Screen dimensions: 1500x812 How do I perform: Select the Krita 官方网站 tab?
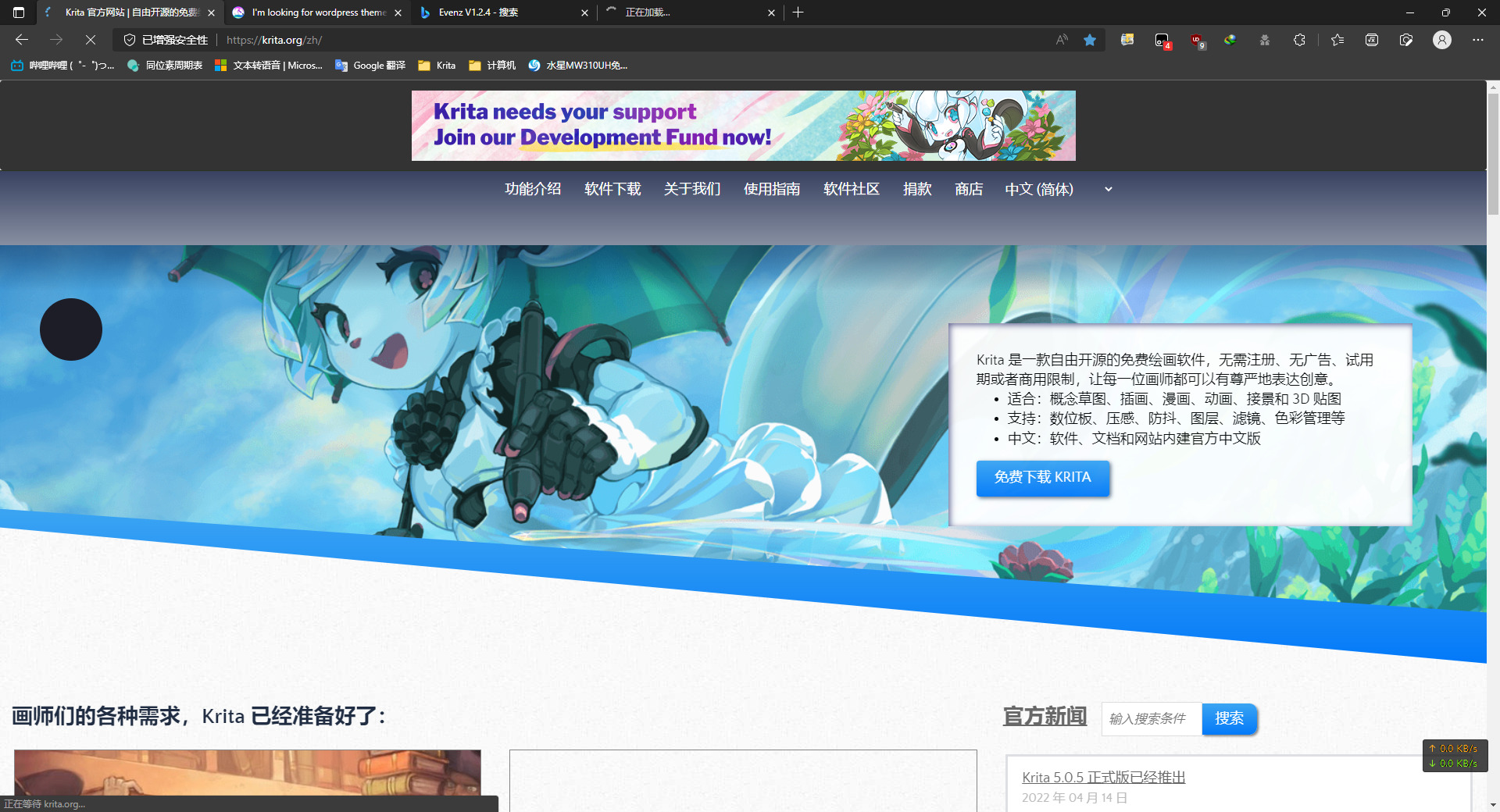pos(130,12)
